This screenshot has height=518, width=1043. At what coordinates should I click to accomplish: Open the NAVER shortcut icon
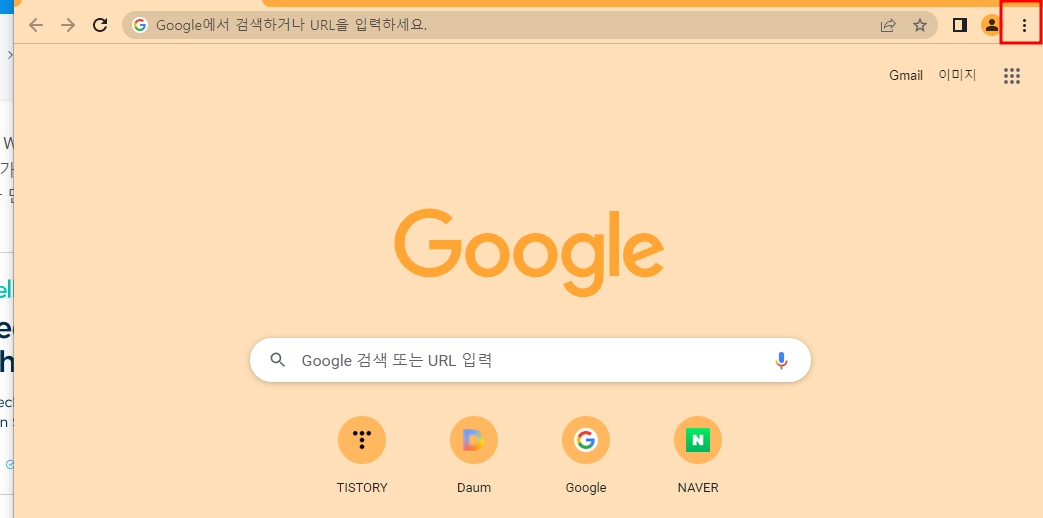(x=698, y=440)
